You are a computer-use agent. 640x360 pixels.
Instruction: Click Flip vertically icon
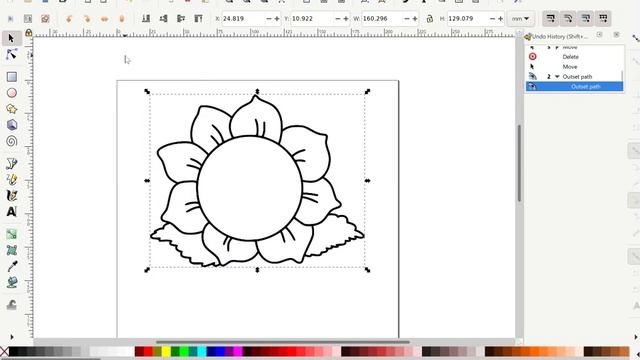coord(122,19)
